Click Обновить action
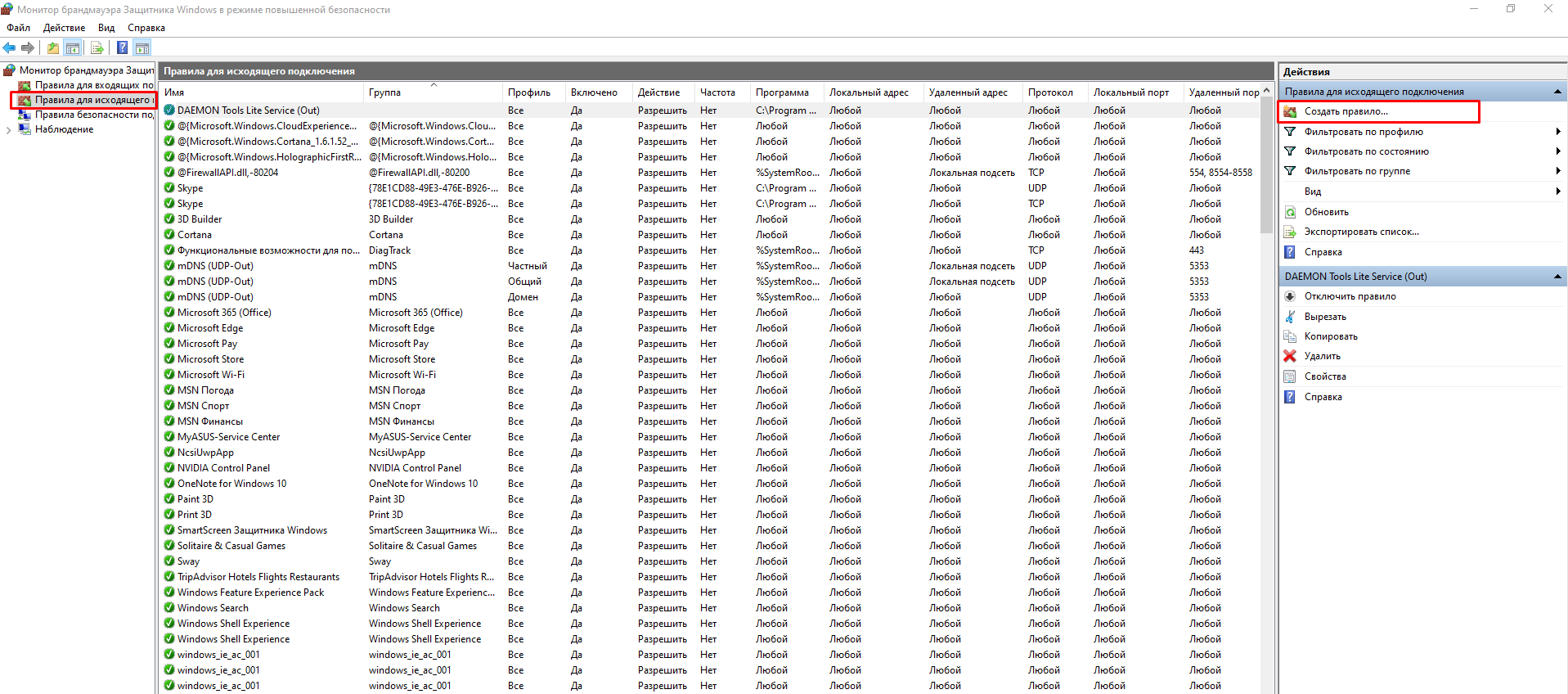 1326,212
